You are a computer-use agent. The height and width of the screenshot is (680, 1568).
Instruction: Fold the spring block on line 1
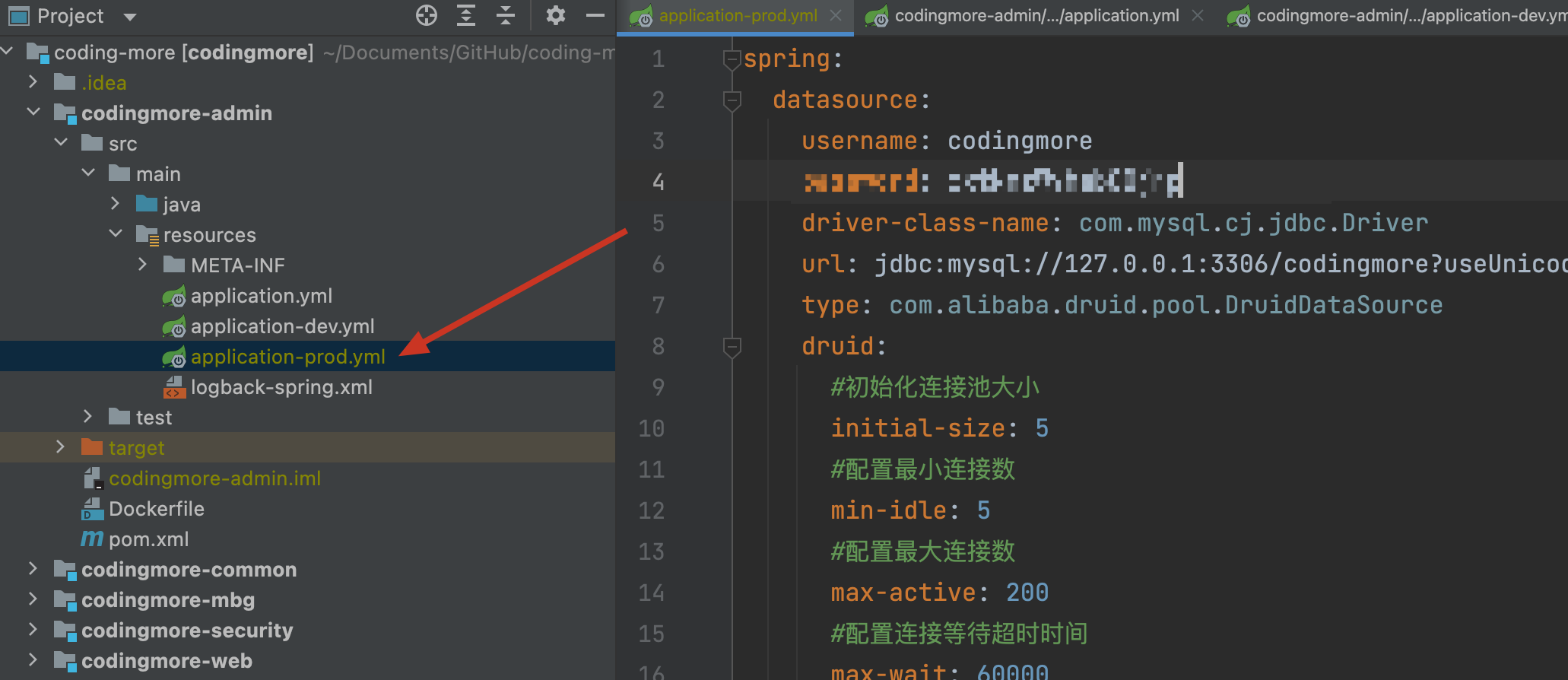732,59
